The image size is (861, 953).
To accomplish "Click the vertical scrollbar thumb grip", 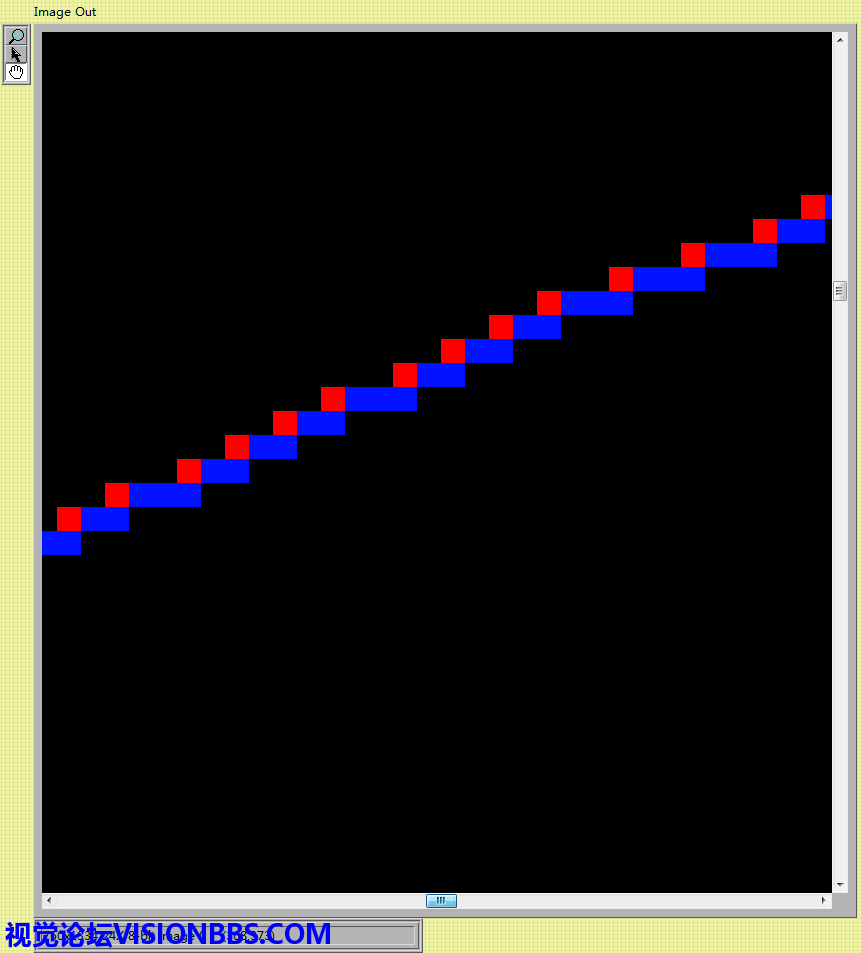I will point(839,291).
